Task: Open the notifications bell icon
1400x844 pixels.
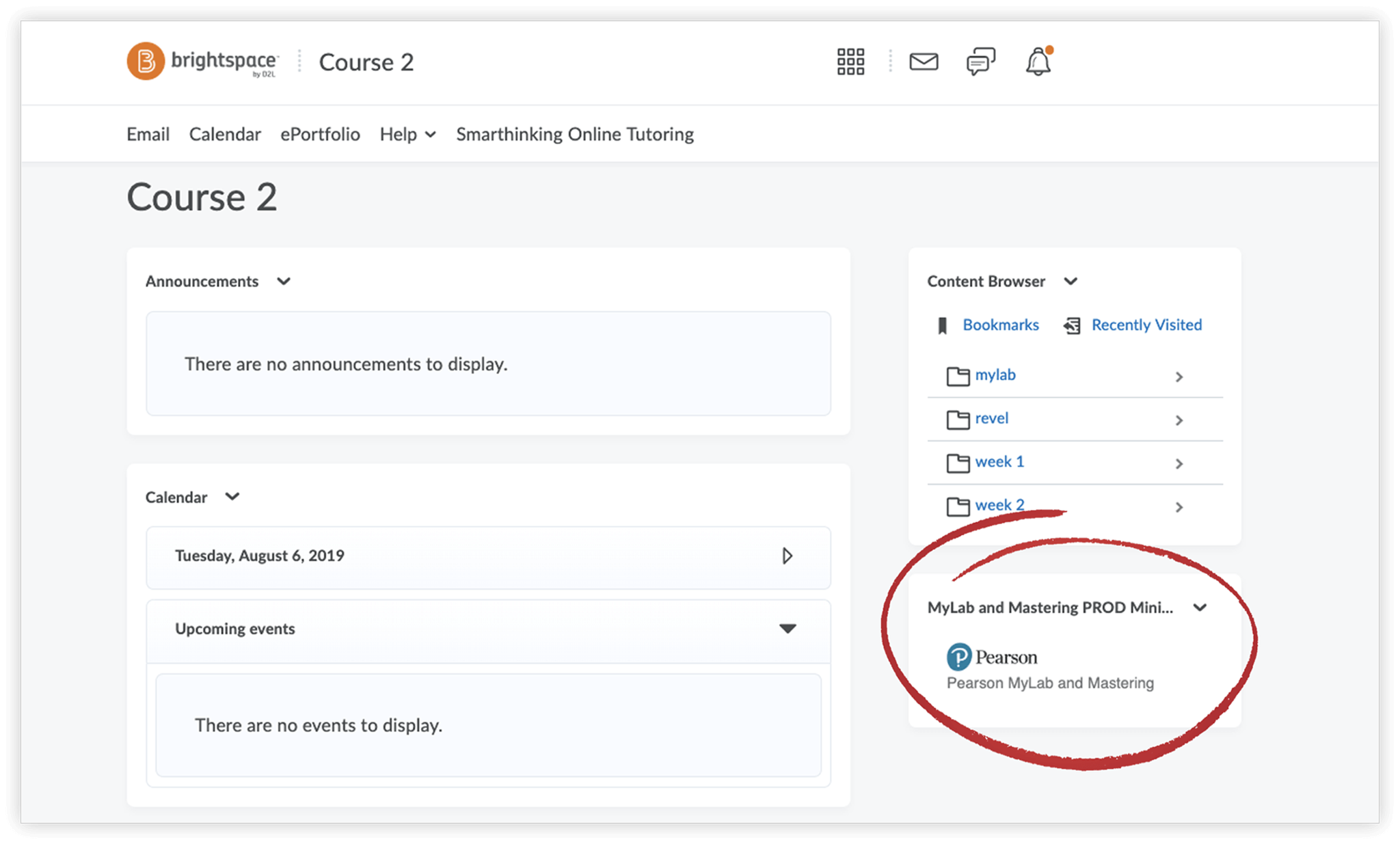Action: [1038, 62]
